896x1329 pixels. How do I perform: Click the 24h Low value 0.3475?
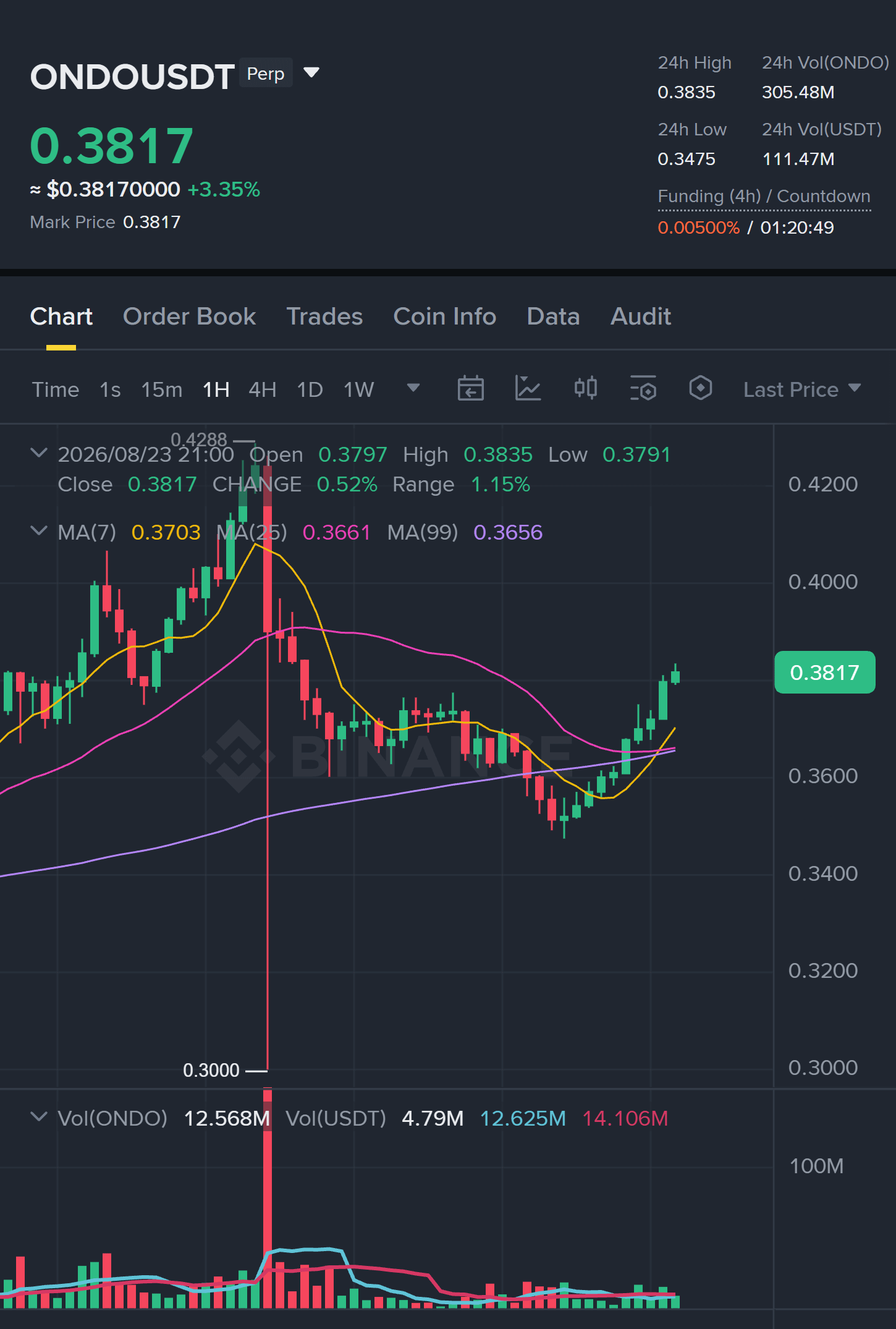click(x=687, y=159)
